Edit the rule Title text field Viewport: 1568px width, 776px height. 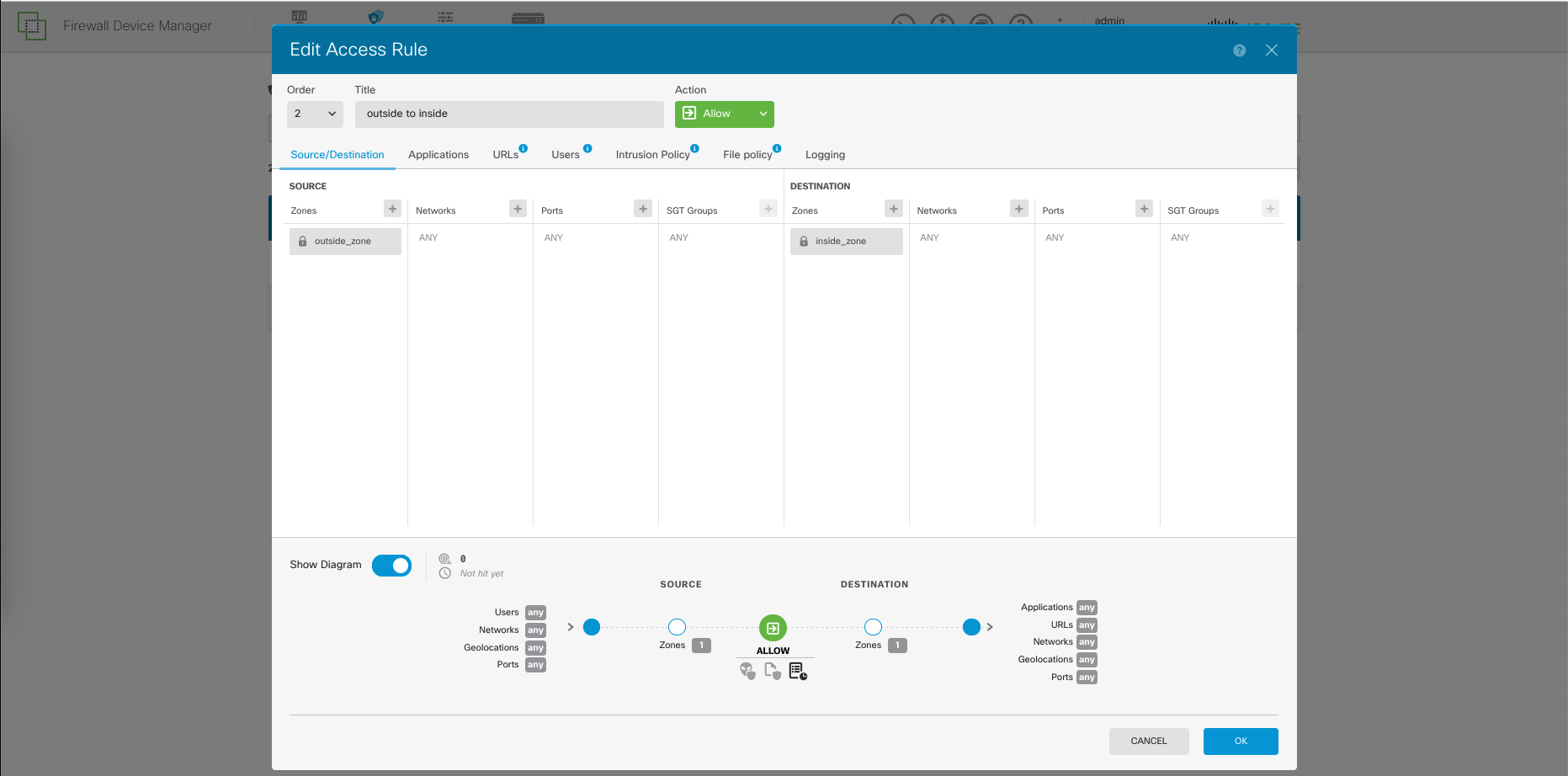pos(509,114)
